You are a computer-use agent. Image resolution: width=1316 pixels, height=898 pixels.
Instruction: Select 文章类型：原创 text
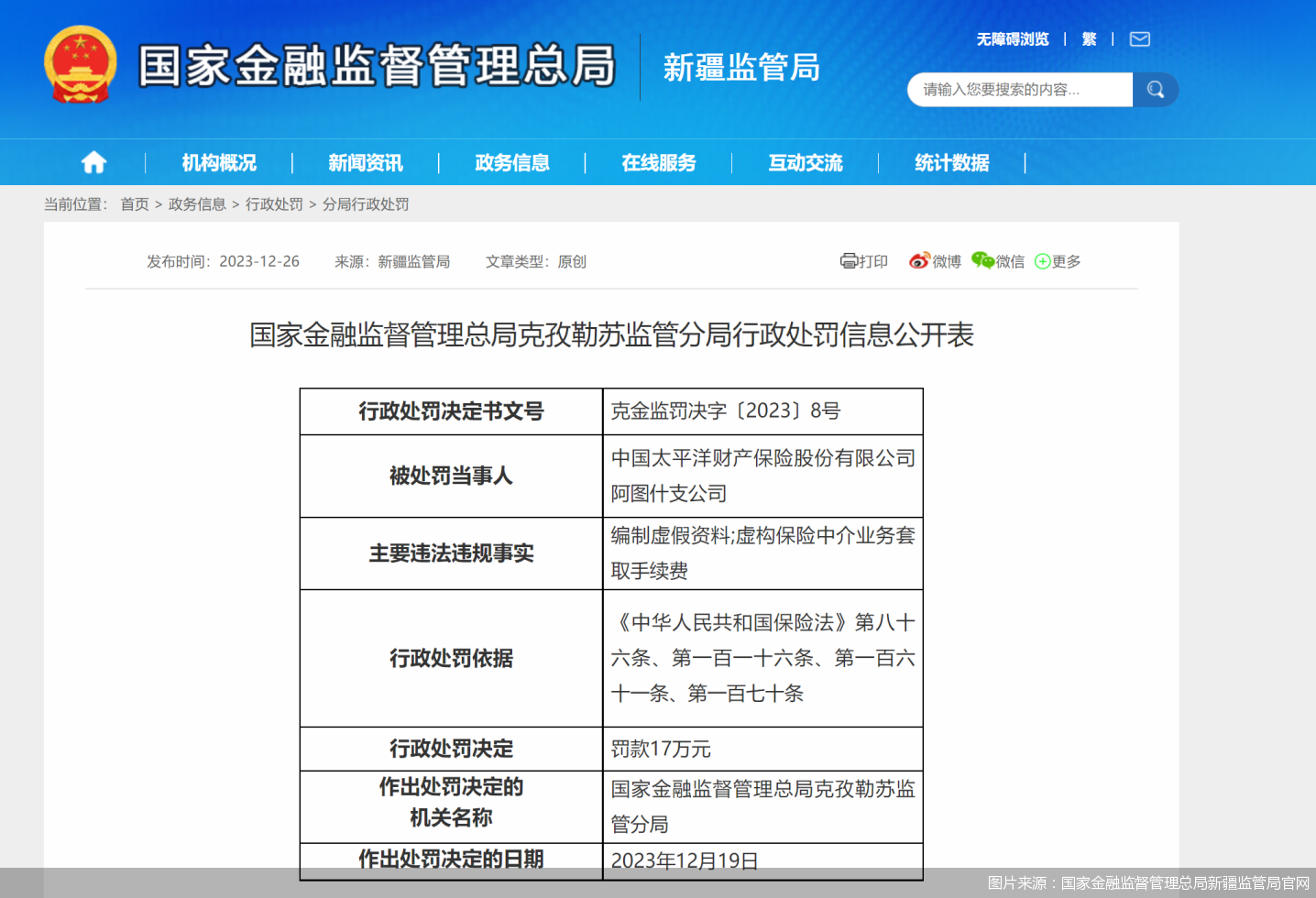[x=536, y=261]
